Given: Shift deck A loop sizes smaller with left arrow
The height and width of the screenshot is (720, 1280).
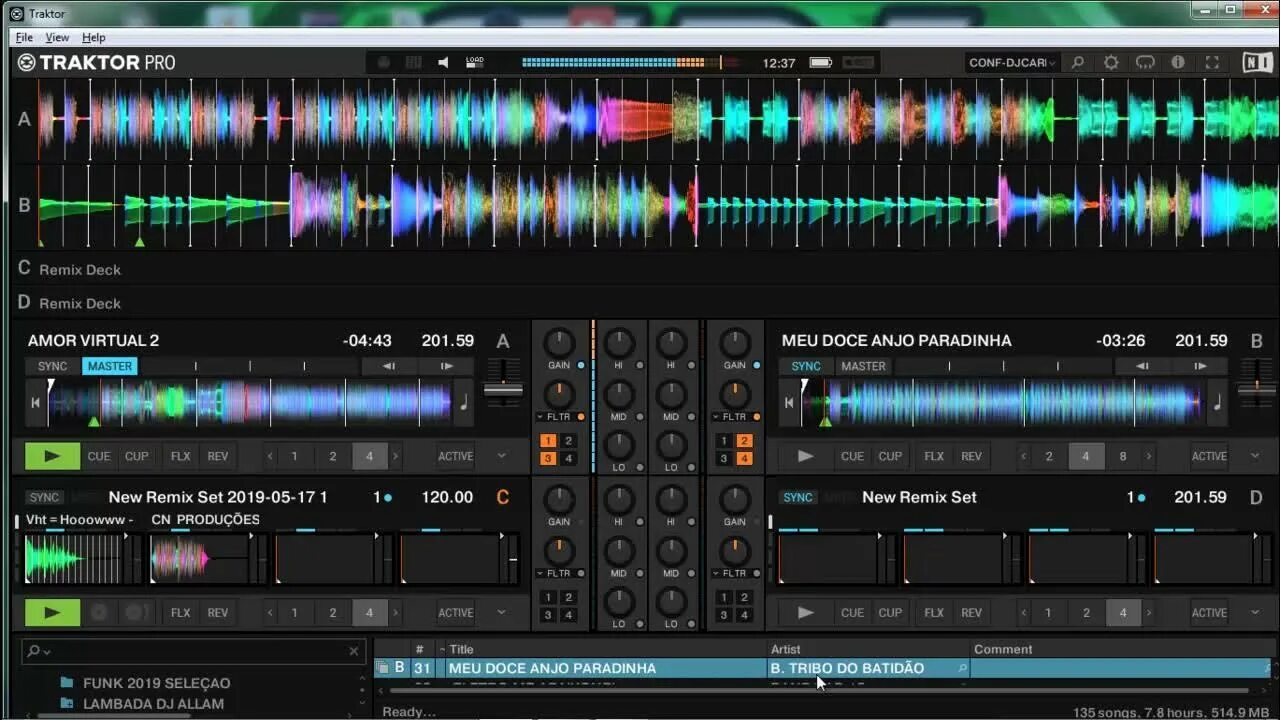Looking at the screenshot, I should click(x=269, y=456).
